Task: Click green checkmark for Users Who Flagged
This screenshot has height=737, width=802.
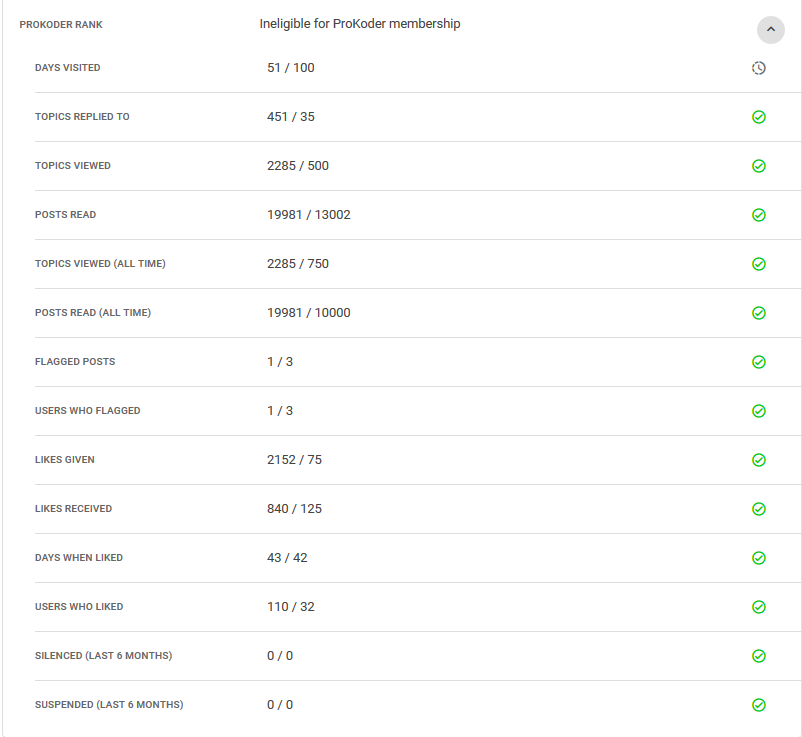Action: point(759,411)
